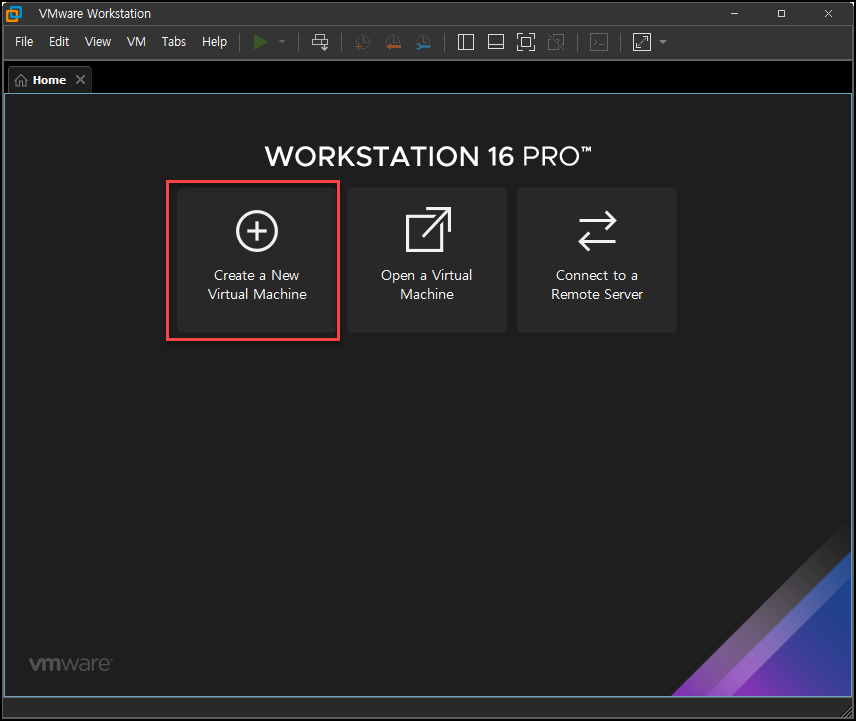Screen dimensions: 856x721
Task: Open the File menu
Action: [x=24, y=42]
